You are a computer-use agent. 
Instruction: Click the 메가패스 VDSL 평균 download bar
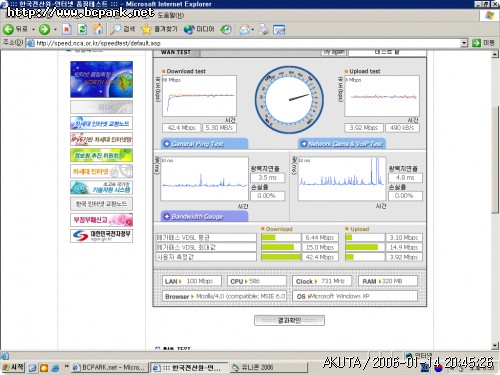pos(281,237)
